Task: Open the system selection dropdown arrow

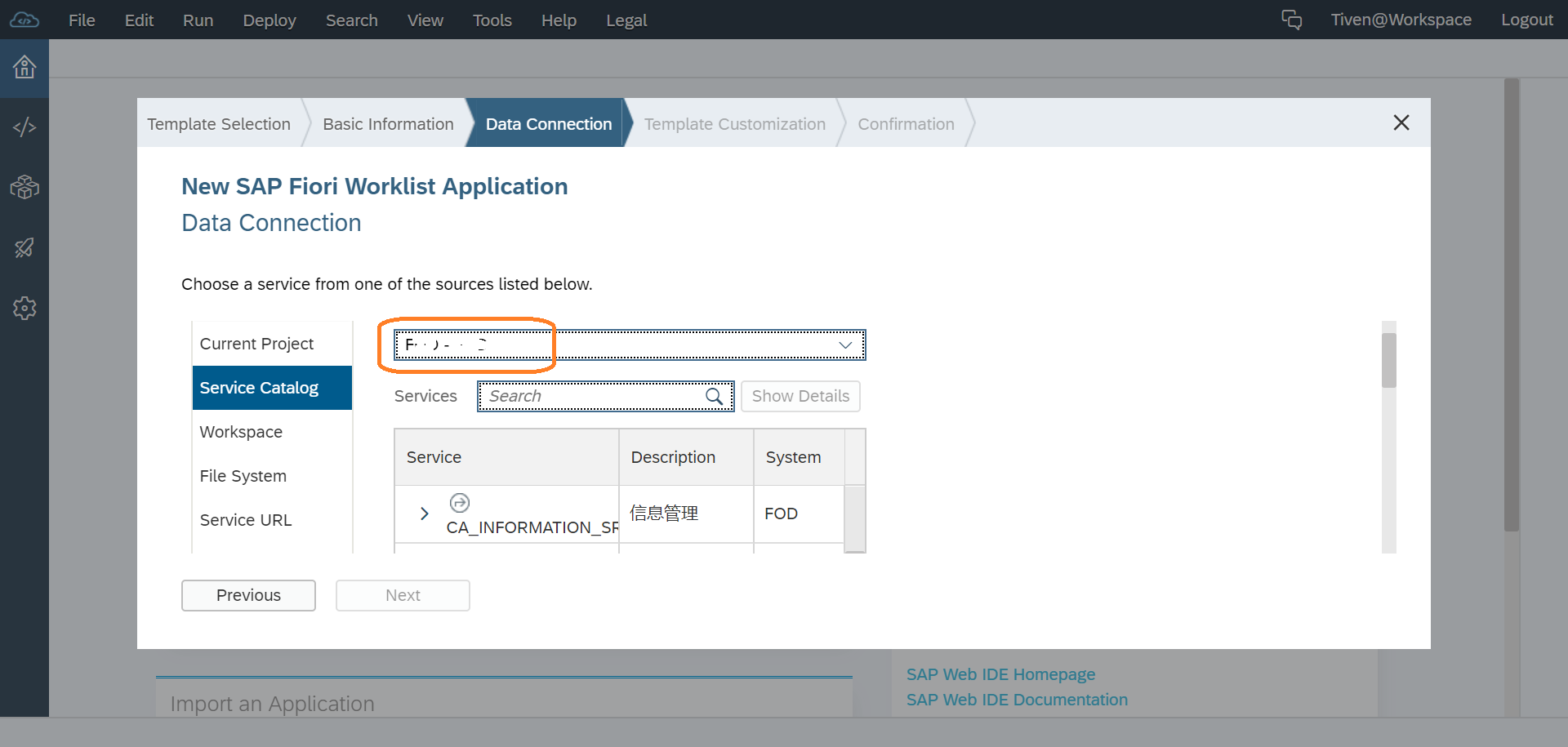Action: click(x=845, y=345)
